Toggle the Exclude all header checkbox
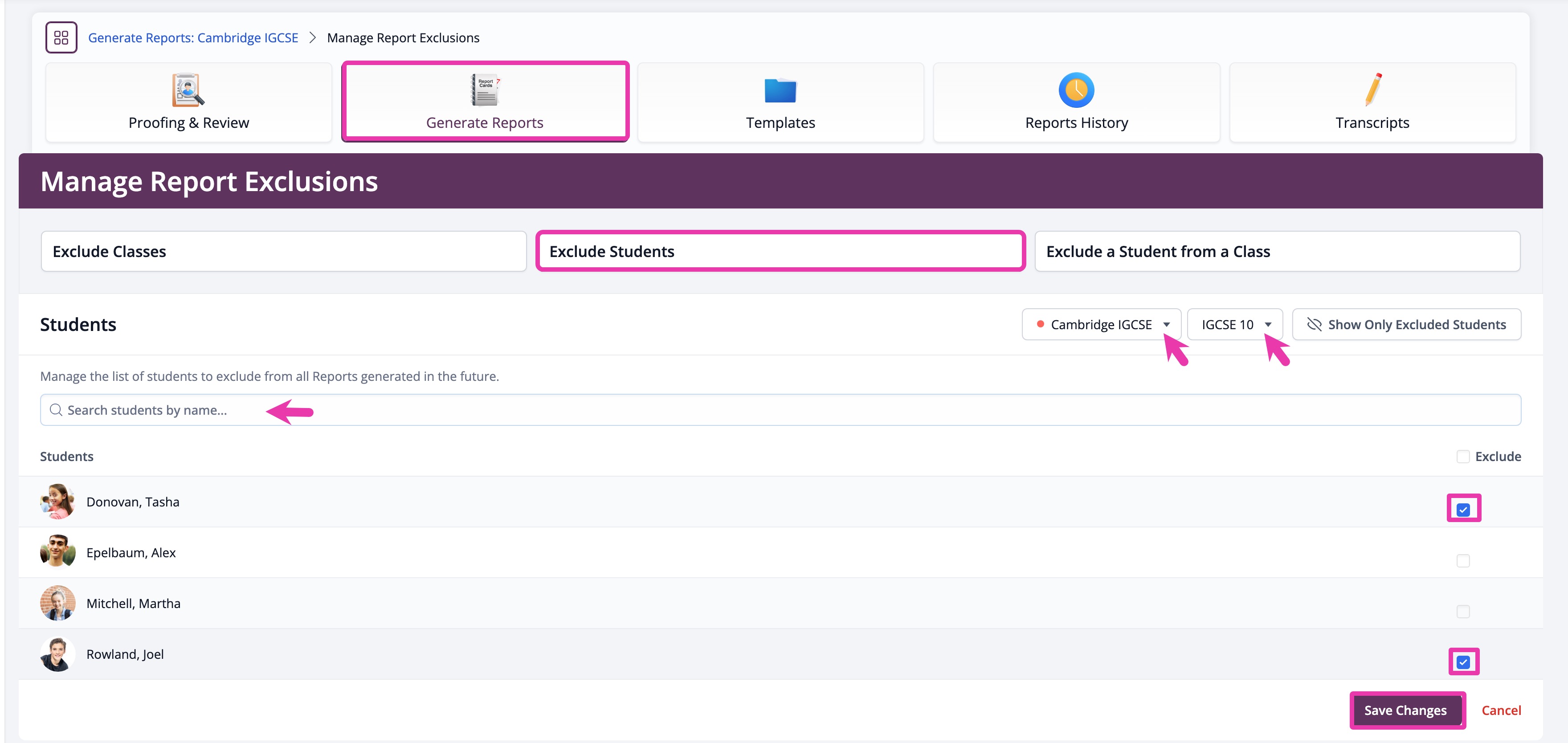 click(1463, 457)
